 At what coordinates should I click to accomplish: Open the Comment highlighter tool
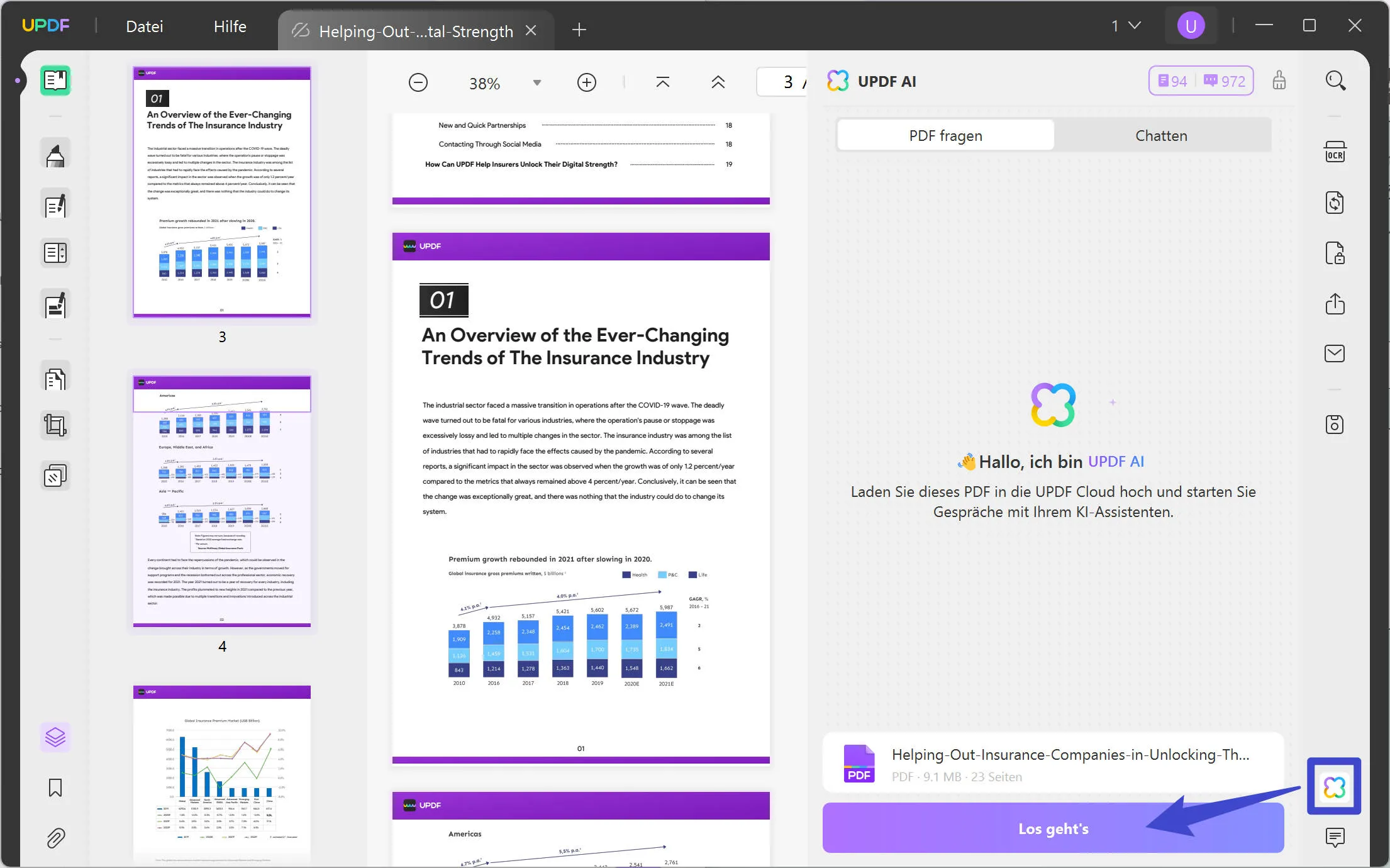[x=55, y=153]
